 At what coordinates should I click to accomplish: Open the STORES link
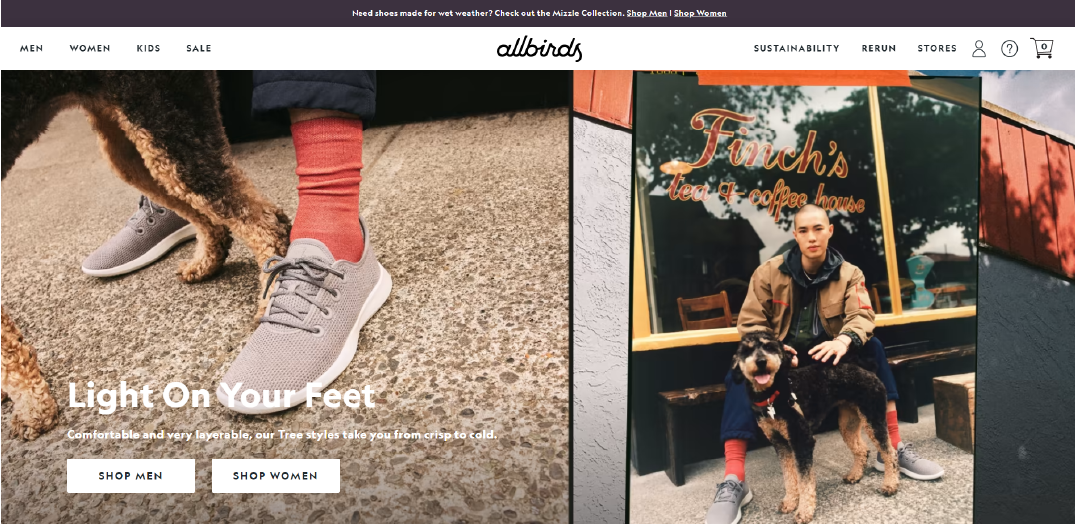pos(937,49)
